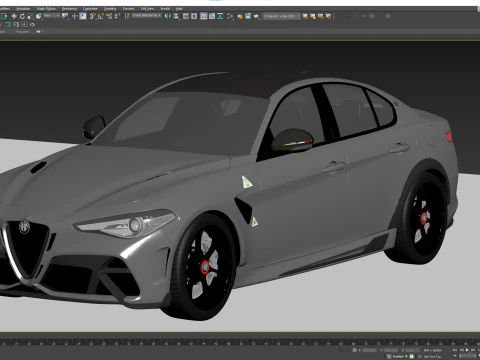Open the Create Selection Set dropdown
Viewport: 480px width, 360px height.
[x=147, y=16]
